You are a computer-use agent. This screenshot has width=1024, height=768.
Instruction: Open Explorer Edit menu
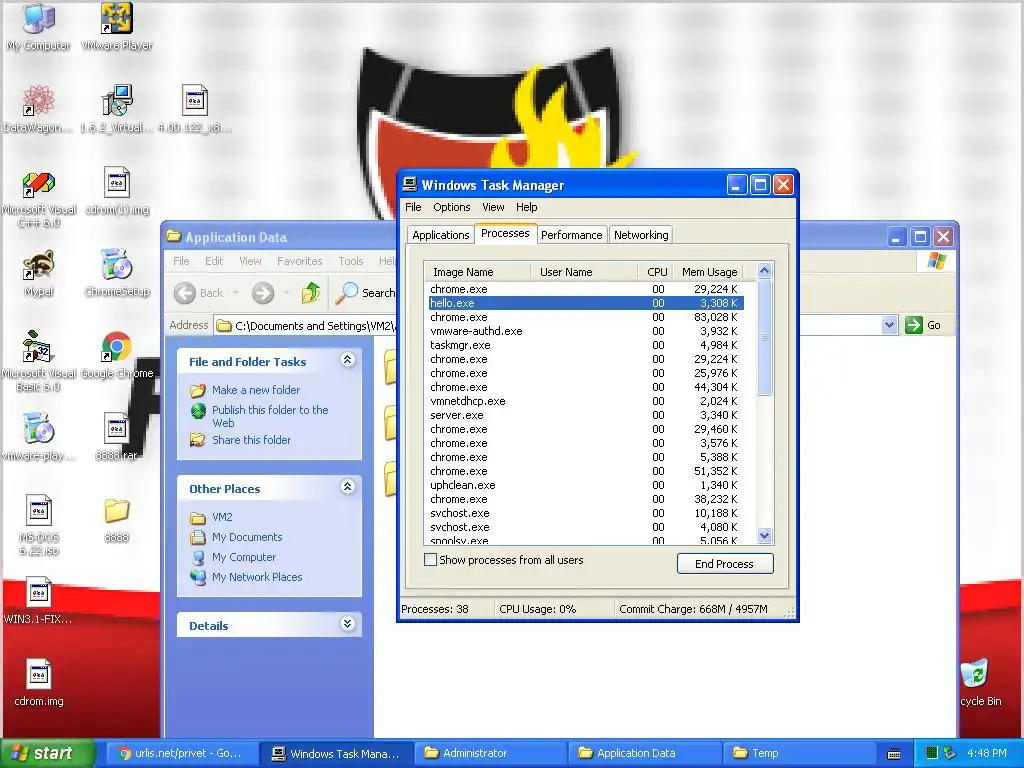214,261
